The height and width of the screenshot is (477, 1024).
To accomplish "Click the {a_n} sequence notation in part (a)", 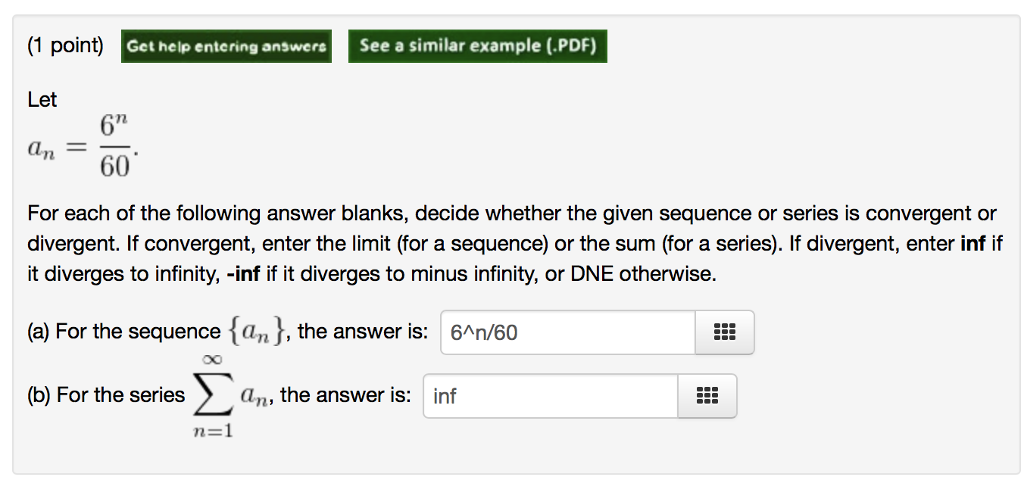I will (258, 332).
